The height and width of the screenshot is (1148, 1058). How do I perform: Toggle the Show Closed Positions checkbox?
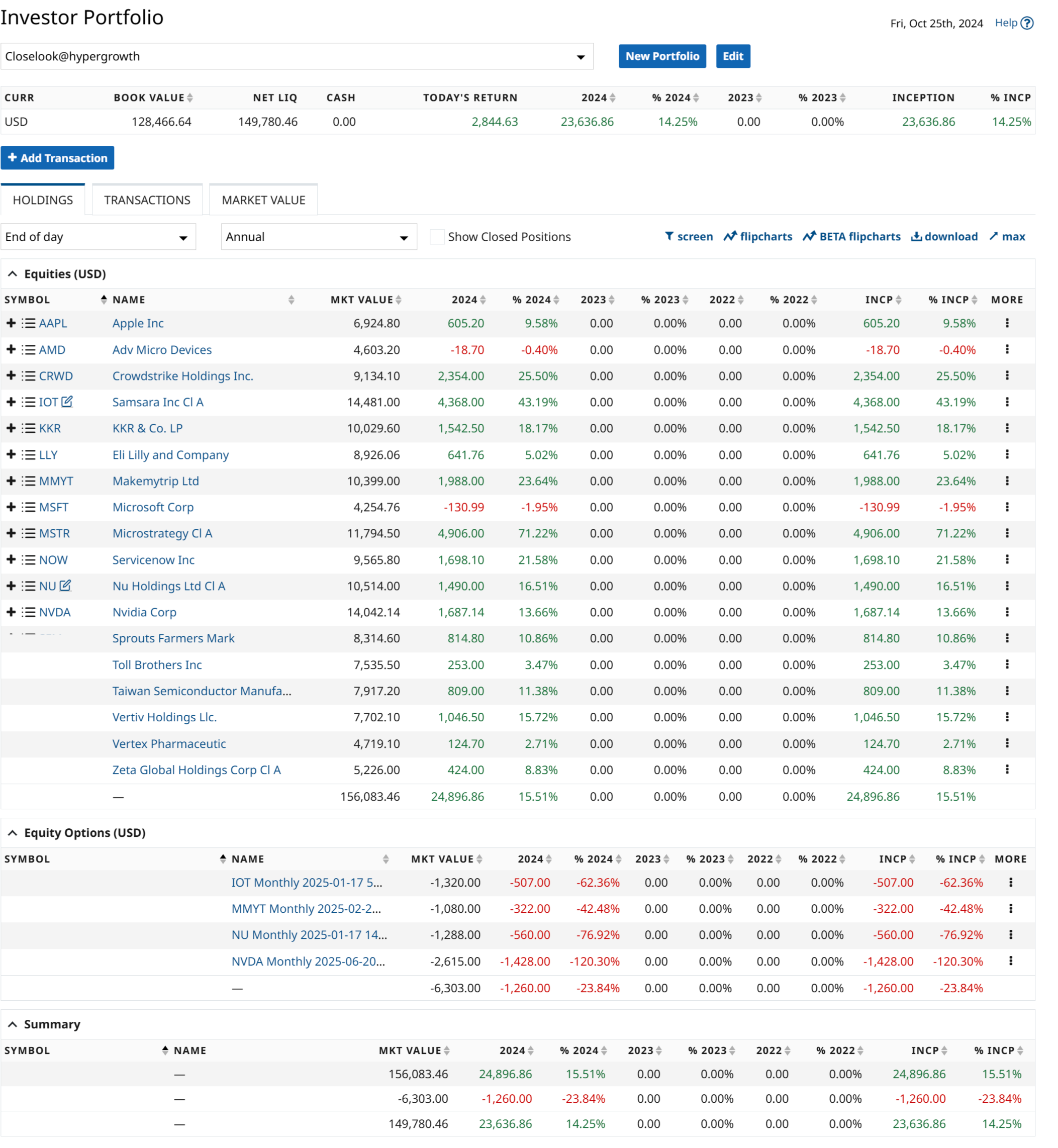437,237
